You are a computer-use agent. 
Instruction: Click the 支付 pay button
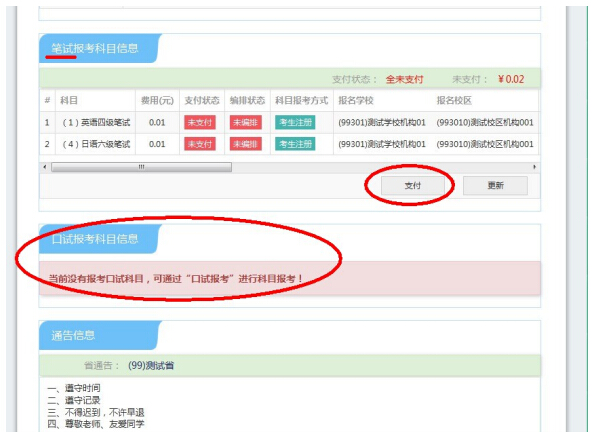pos(413,185)
